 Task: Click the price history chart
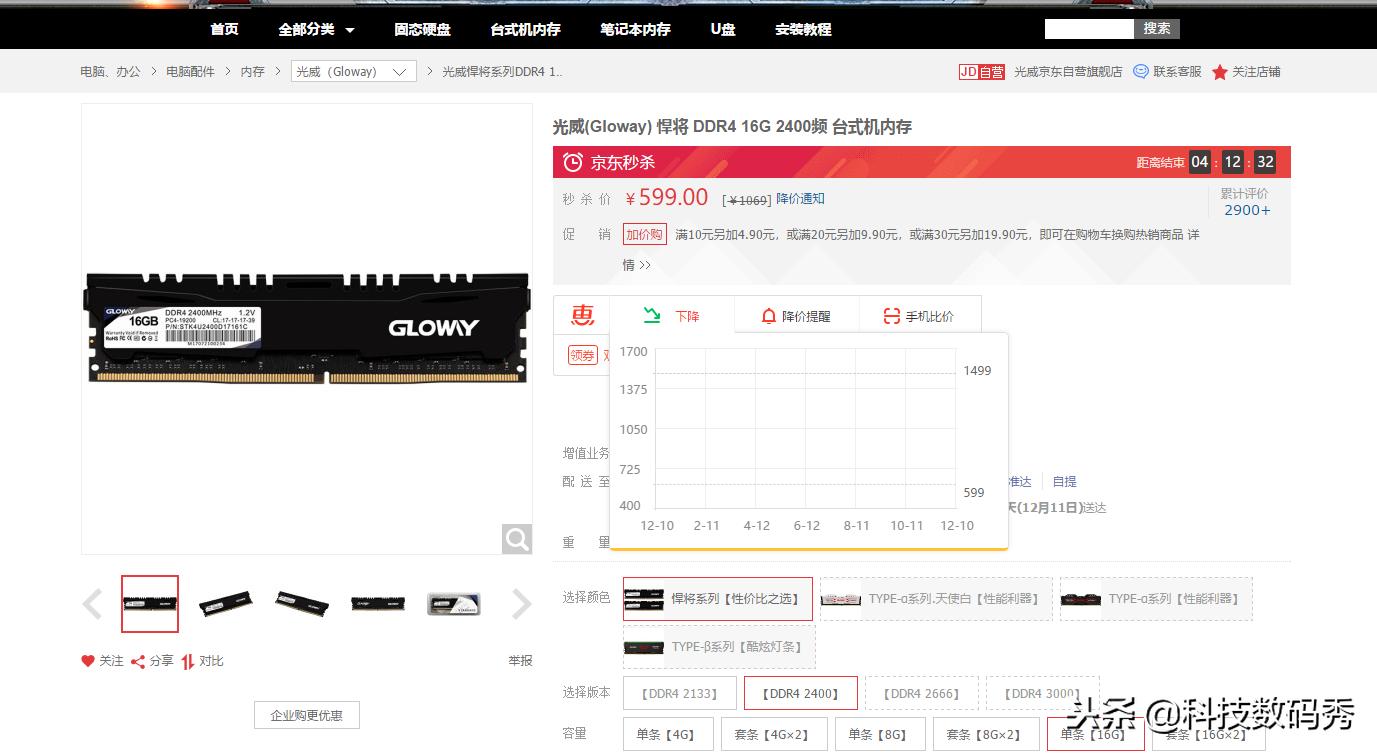coord(808,441)
